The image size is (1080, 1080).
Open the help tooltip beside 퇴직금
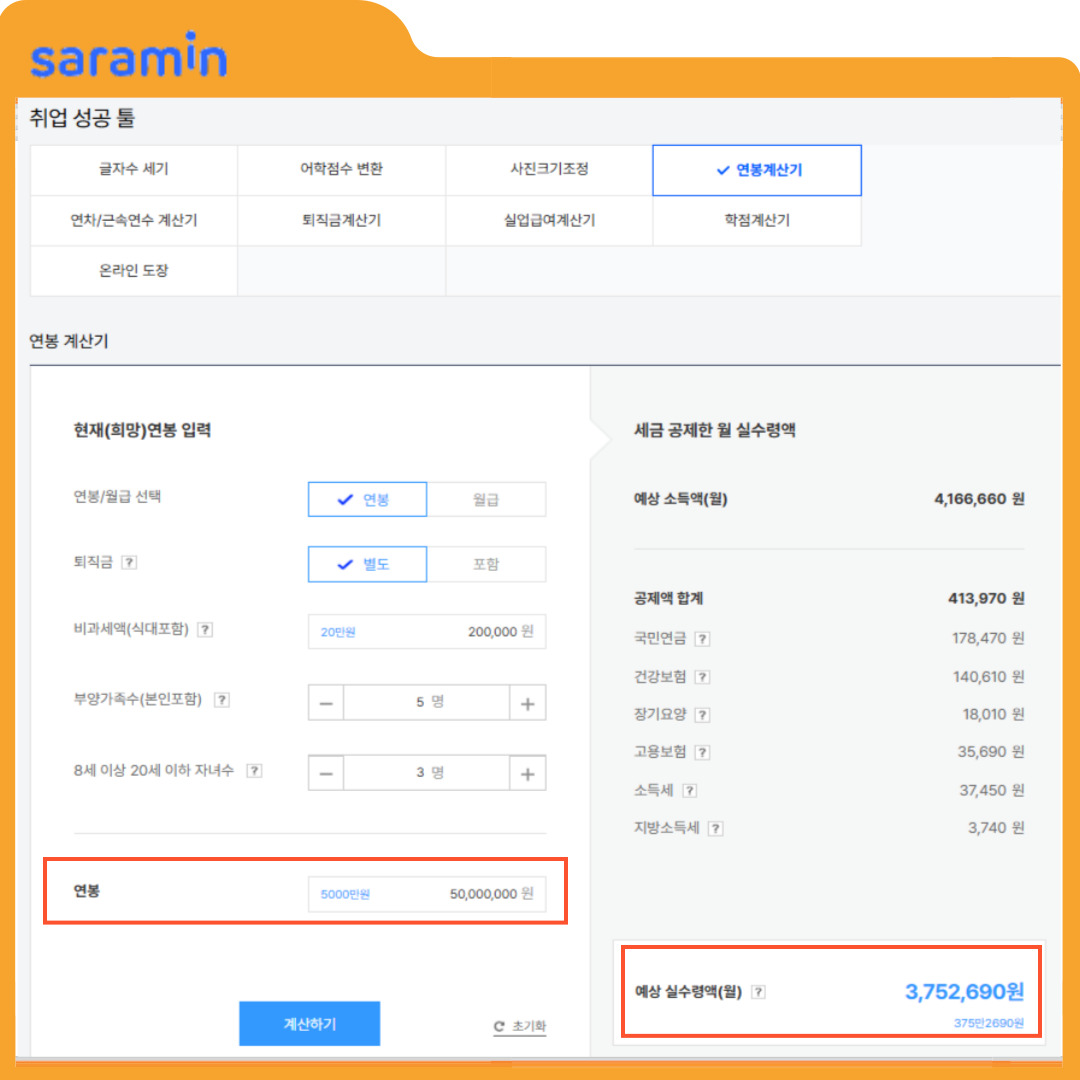[131, 564]
